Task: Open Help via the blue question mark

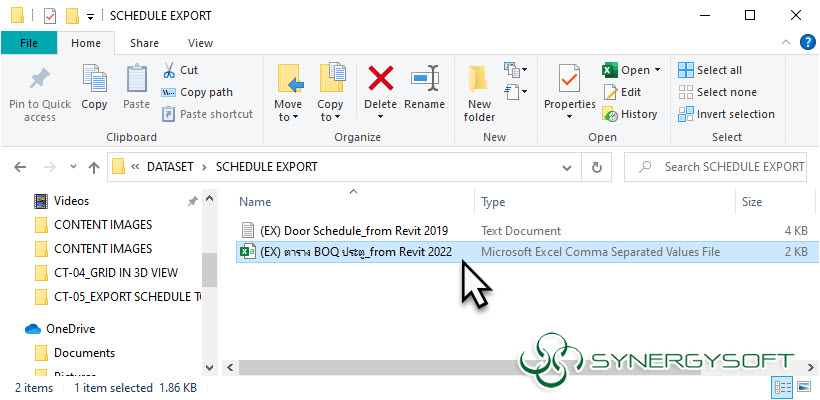Action: [x=808, y=42]
